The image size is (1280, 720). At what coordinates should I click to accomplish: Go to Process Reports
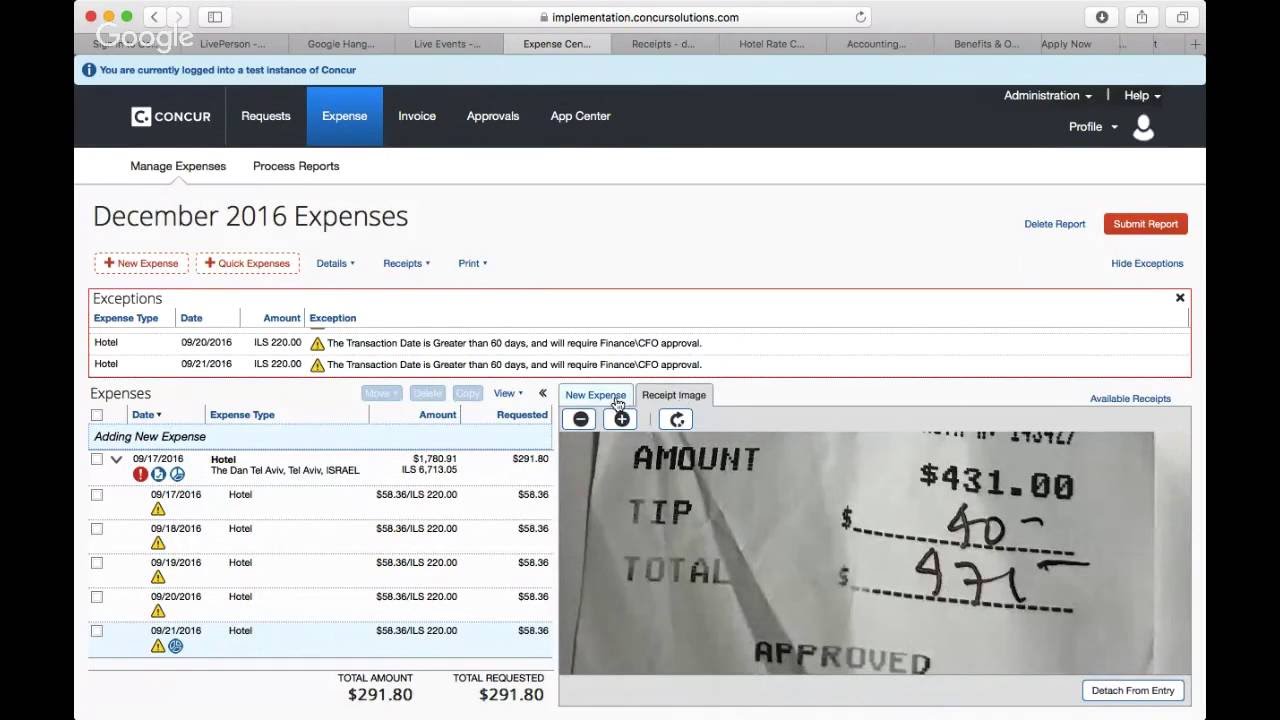click(296, 166)
